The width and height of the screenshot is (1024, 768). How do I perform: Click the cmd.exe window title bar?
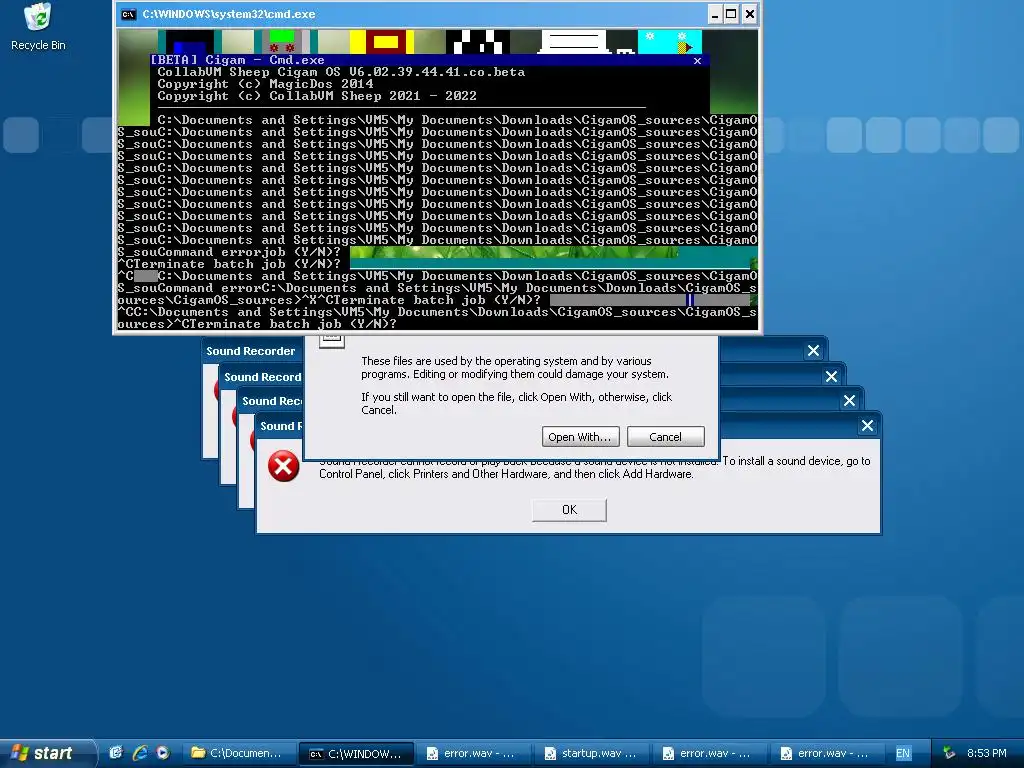tap(437, 14)
